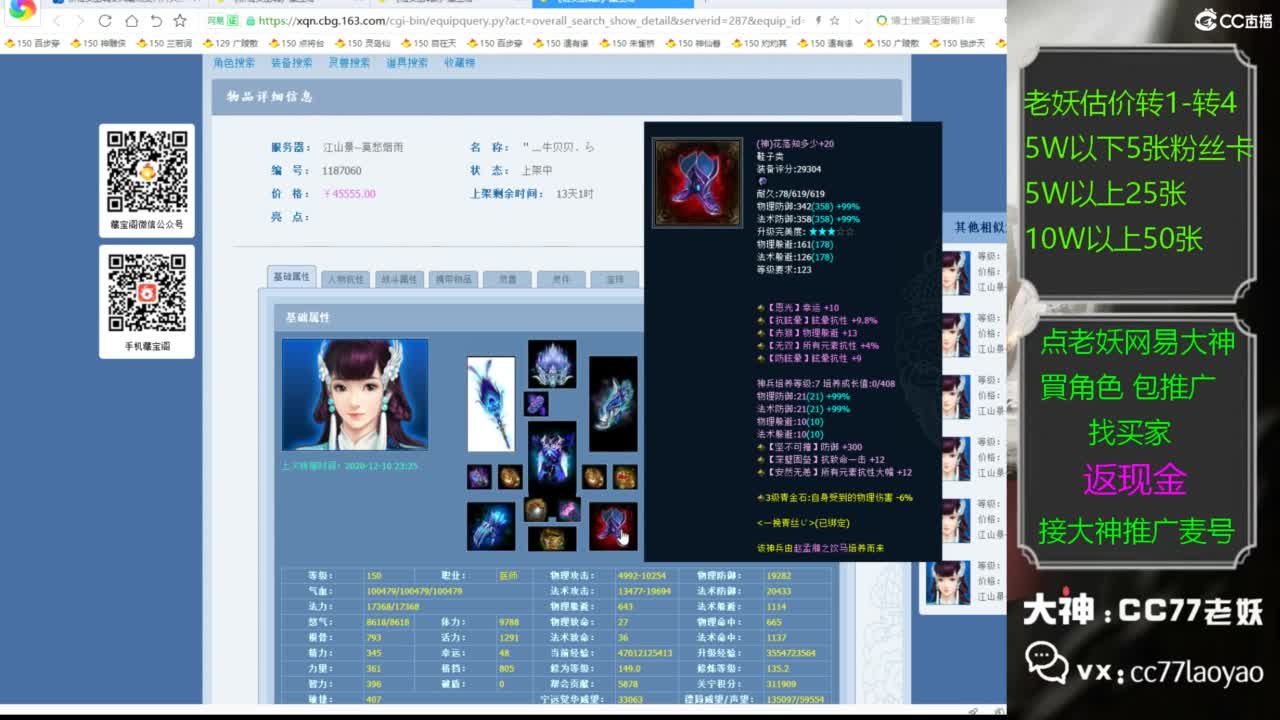Image resolution: width=1280 pixels, height=720 pixels.
Task: Click the 当前经验 value 47012125413
Action: point(645,653)
